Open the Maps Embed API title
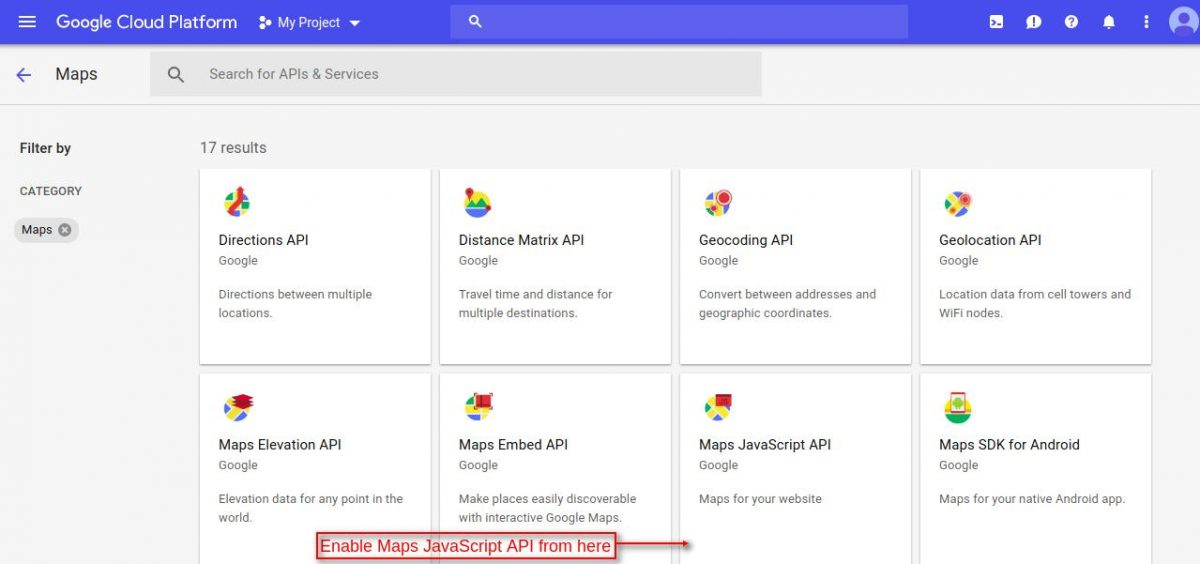This screenshot has width=1200, height=564. [x=513, y=445]
